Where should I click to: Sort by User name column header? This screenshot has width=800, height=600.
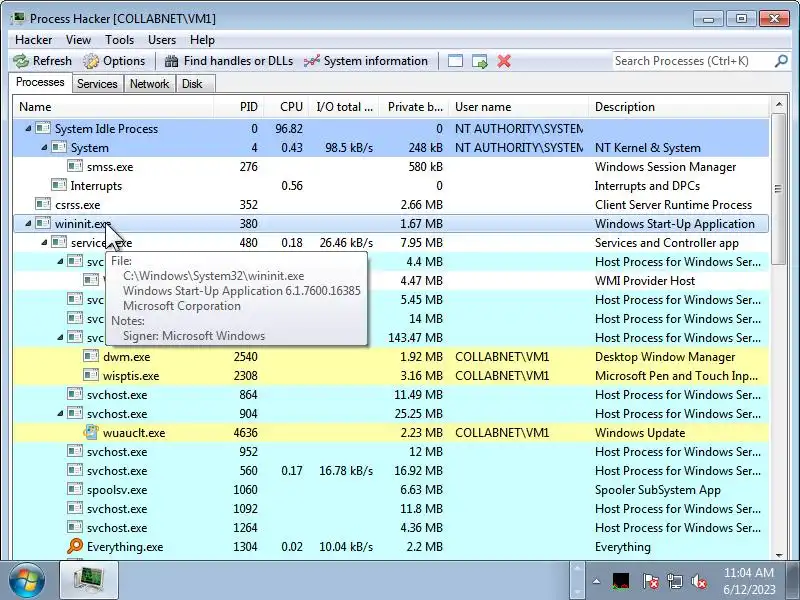(518, 107)
